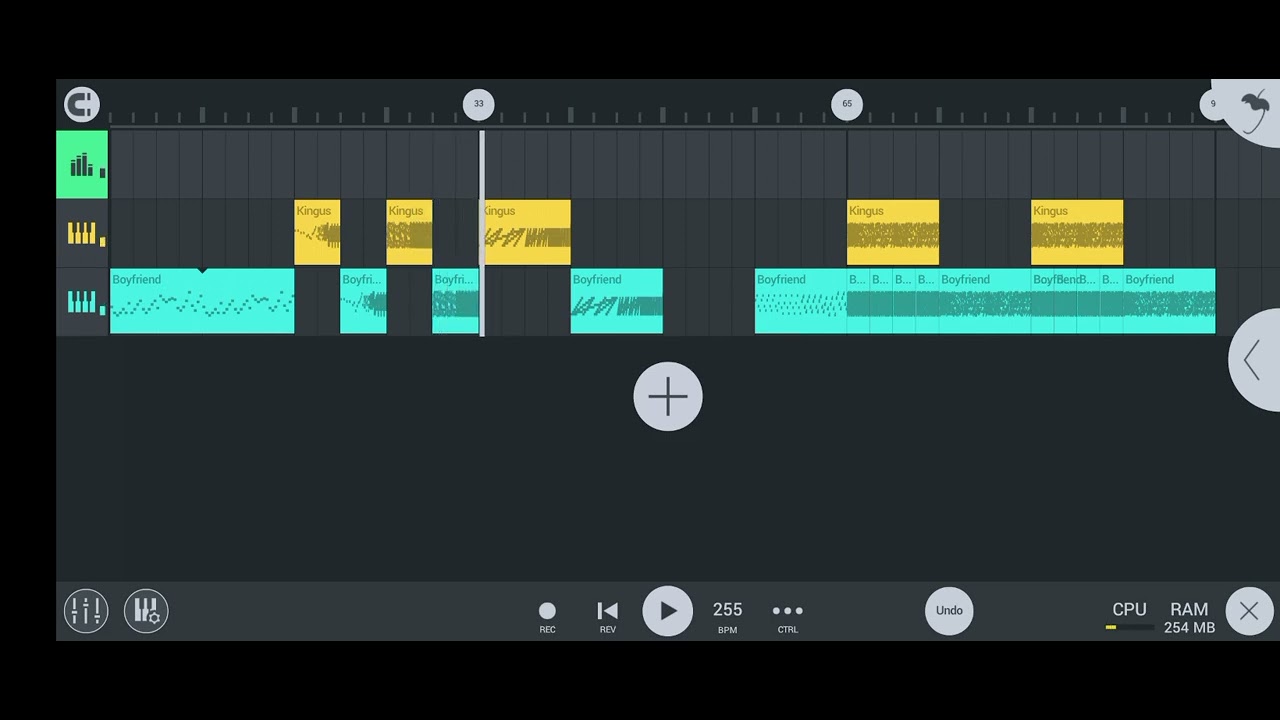Viewport: 1280px width, 720px height.
Task: Open the instrument keyboard settings panel
Action: click(146, 611)
